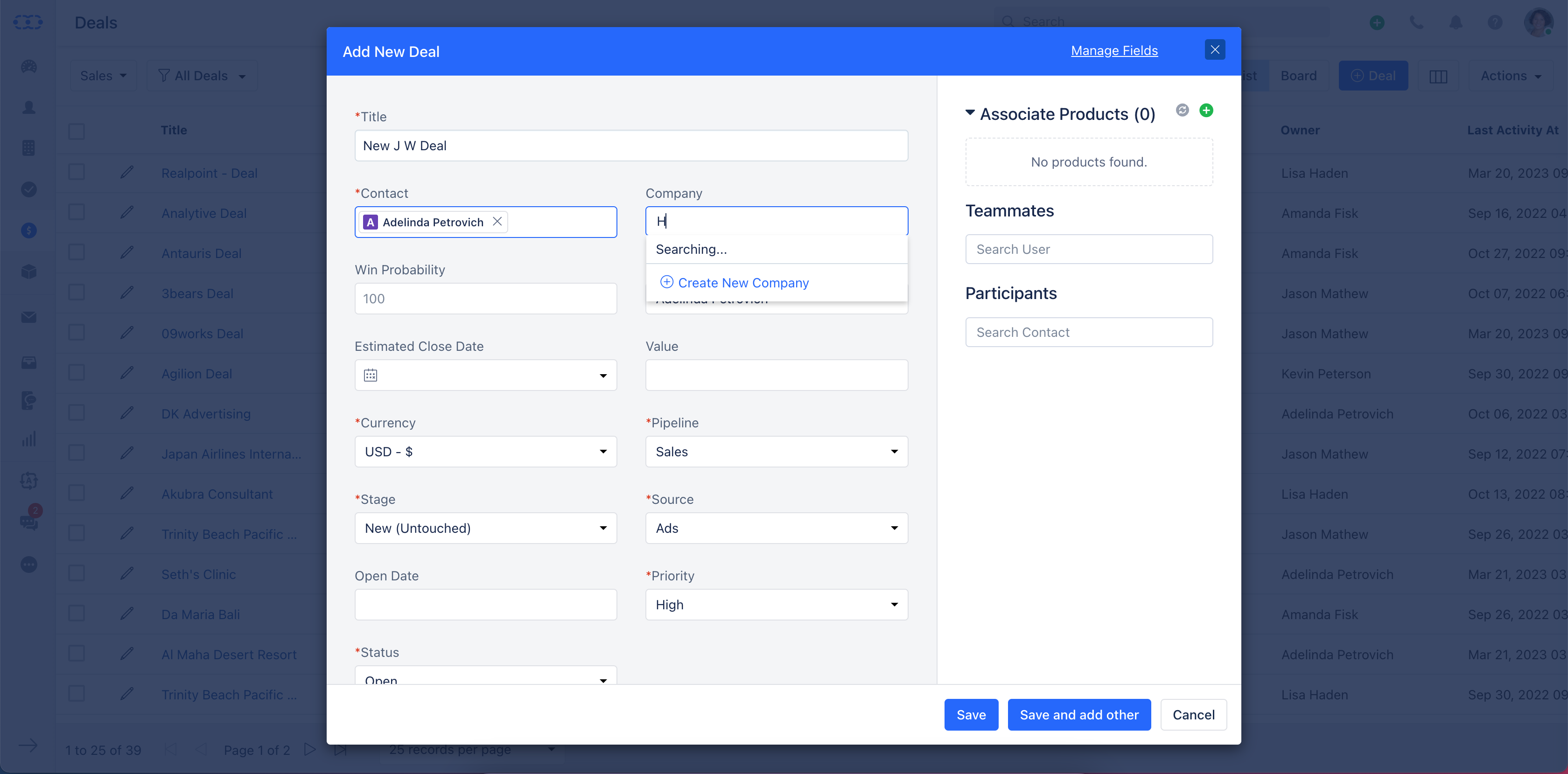Open the Source Ads dropdown
Viewport: 1568px width, 774px height.
coord(777,528)
